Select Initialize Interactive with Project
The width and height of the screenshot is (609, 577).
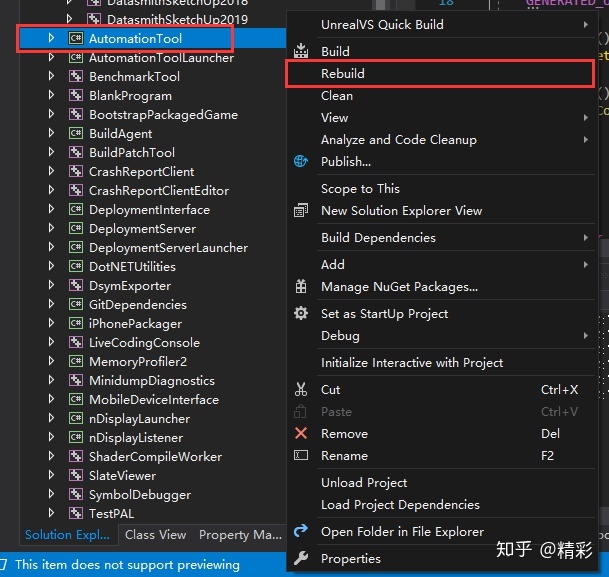pos(442,363)
